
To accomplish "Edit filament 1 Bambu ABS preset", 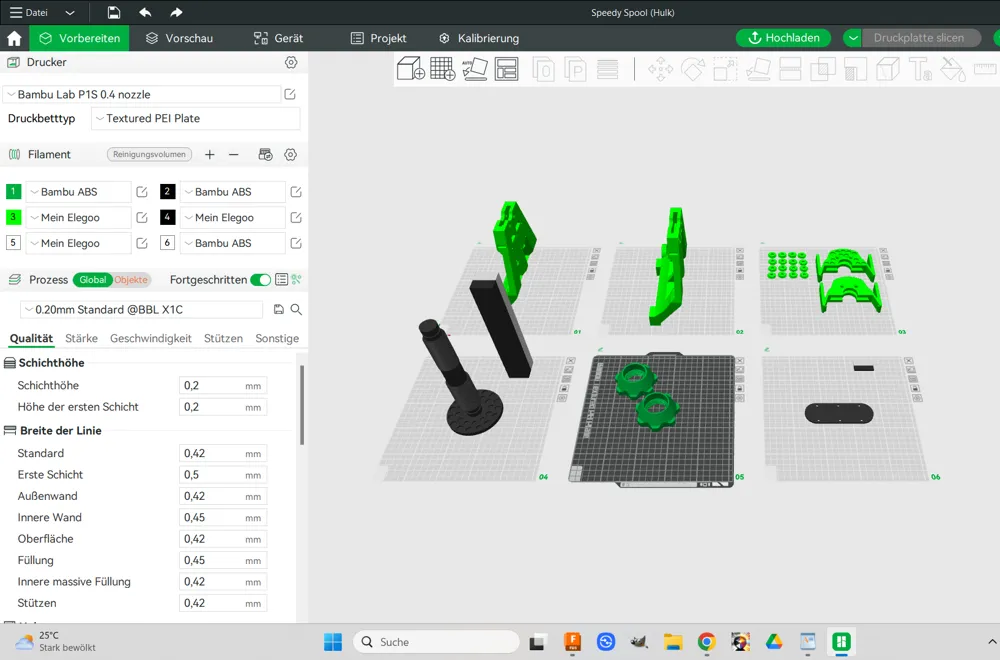I will point(142,192).
